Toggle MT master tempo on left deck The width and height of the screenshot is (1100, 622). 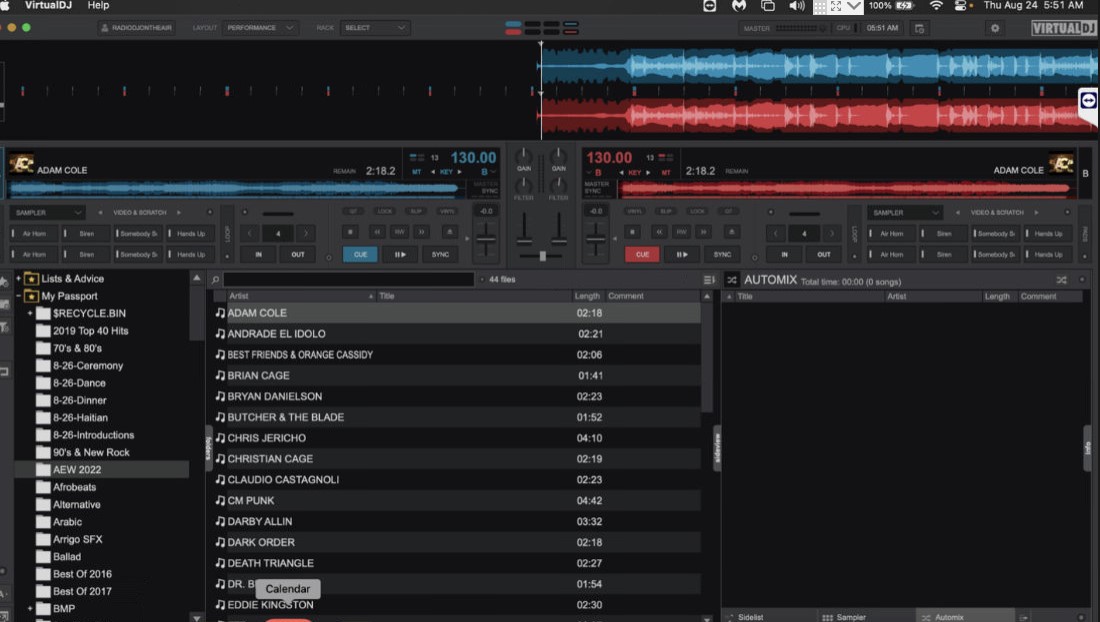[417, 172]
